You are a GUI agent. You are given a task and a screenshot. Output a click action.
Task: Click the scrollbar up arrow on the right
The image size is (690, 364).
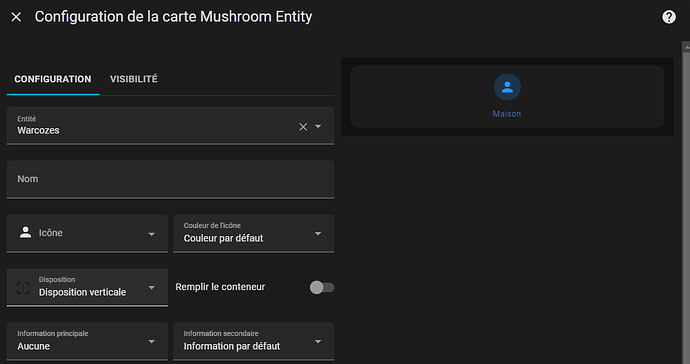point(686,47)
